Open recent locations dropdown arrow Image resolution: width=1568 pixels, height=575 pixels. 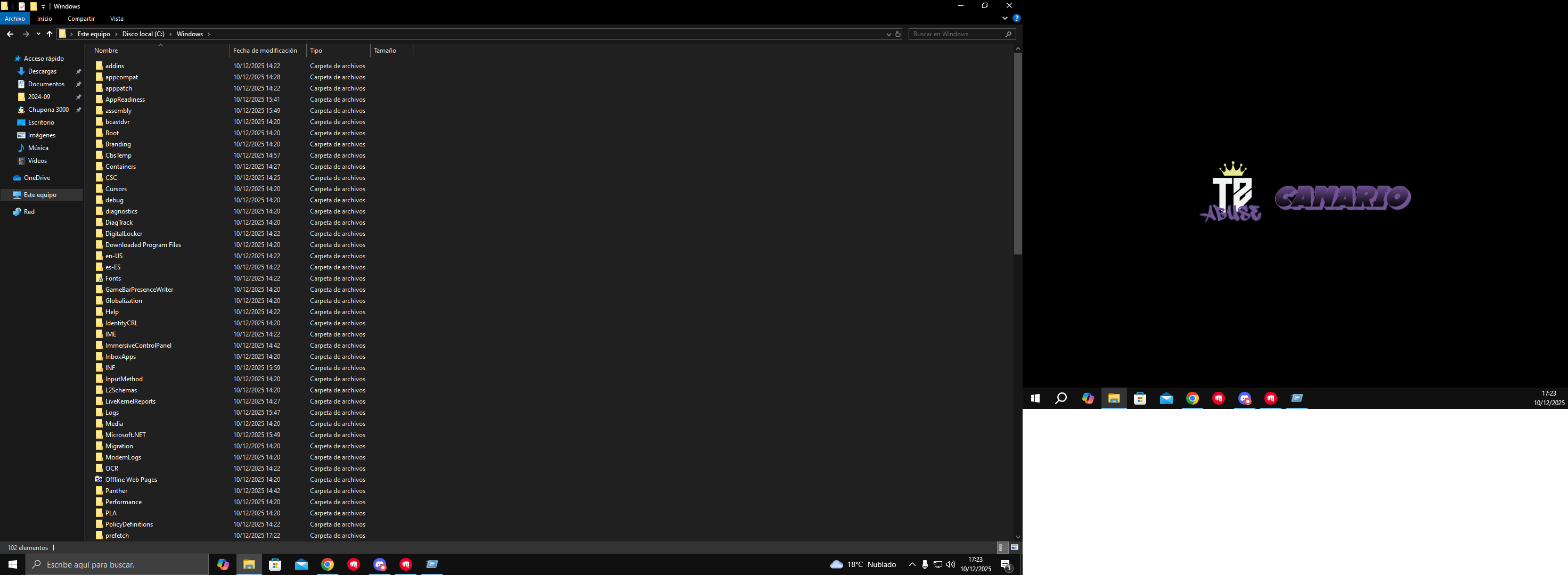(38, 34)
